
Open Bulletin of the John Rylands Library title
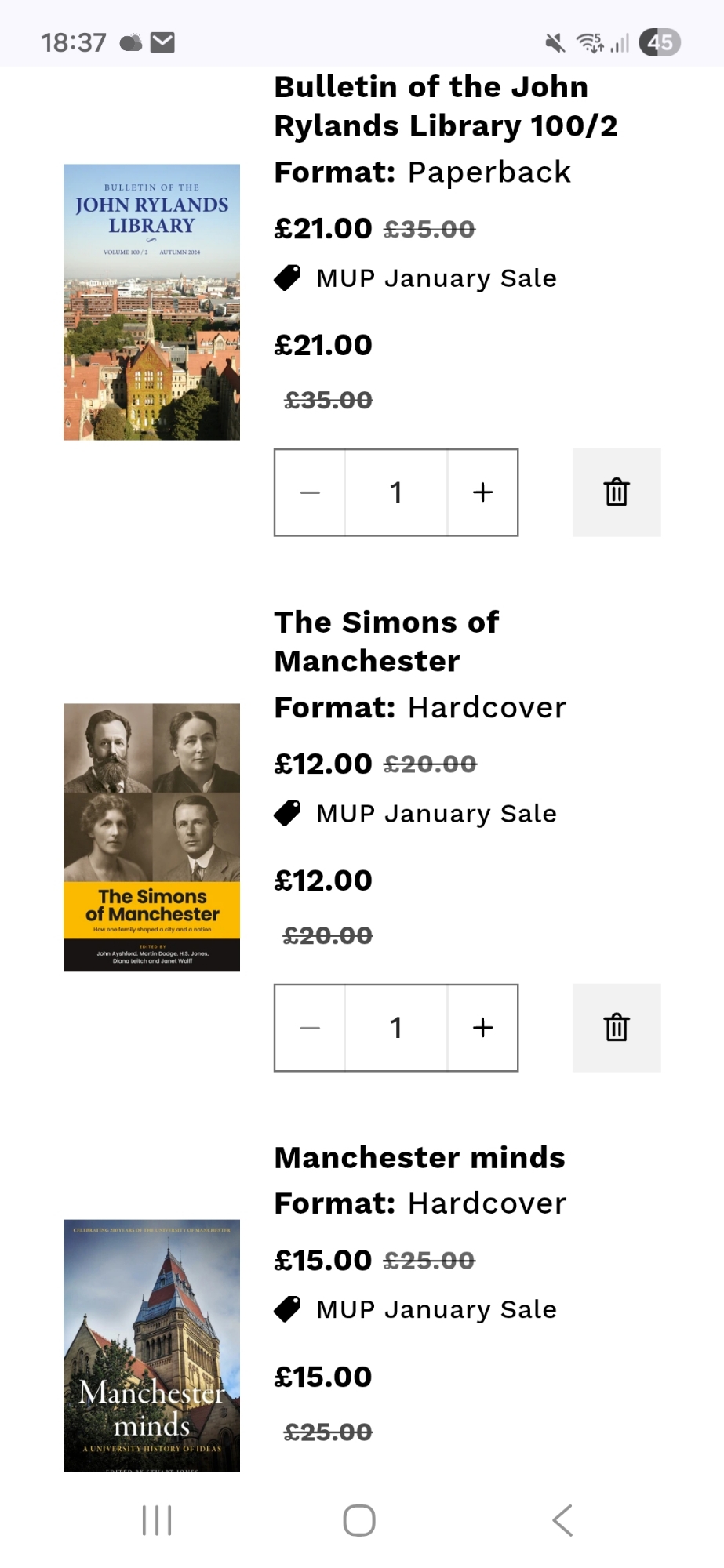tap(445, 107)
